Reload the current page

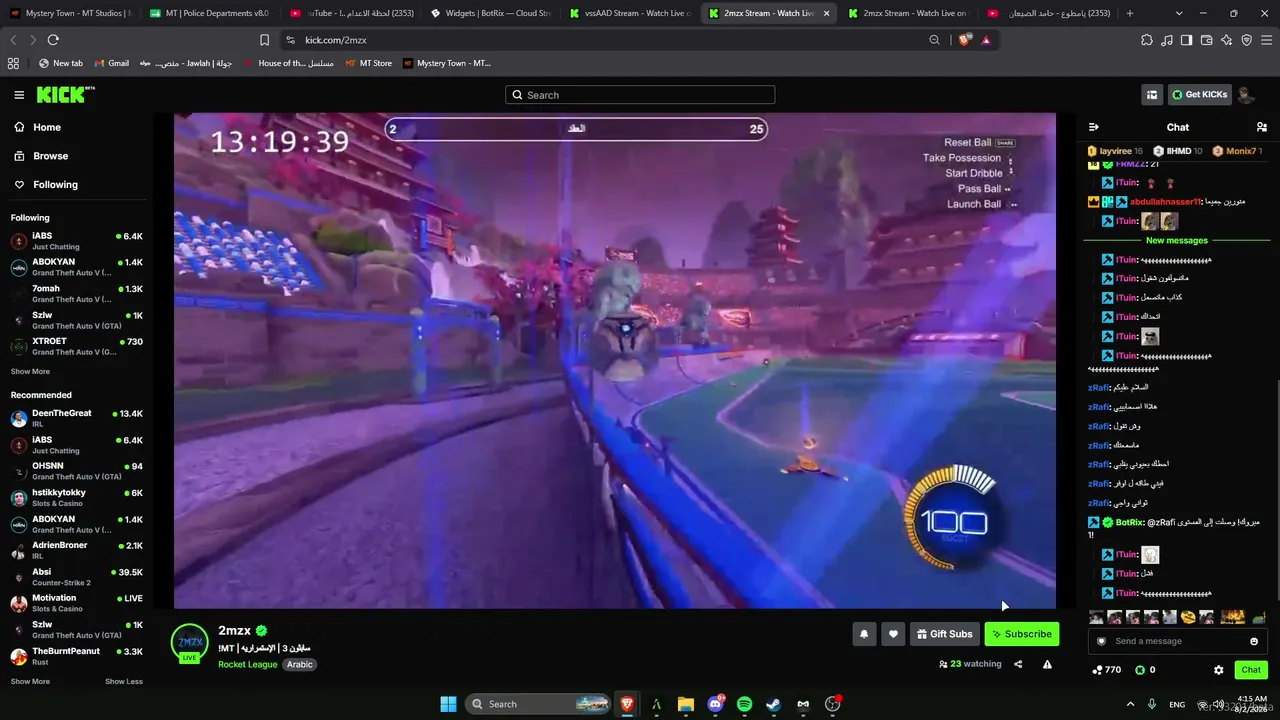(x=53, y=40)
